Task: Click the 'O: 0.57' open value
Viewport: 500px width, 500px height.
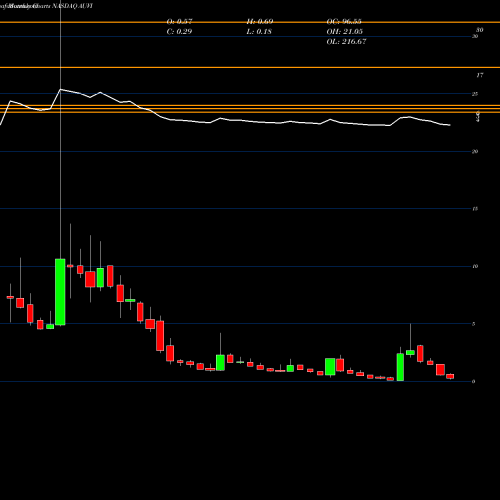Action: point(179,22)
